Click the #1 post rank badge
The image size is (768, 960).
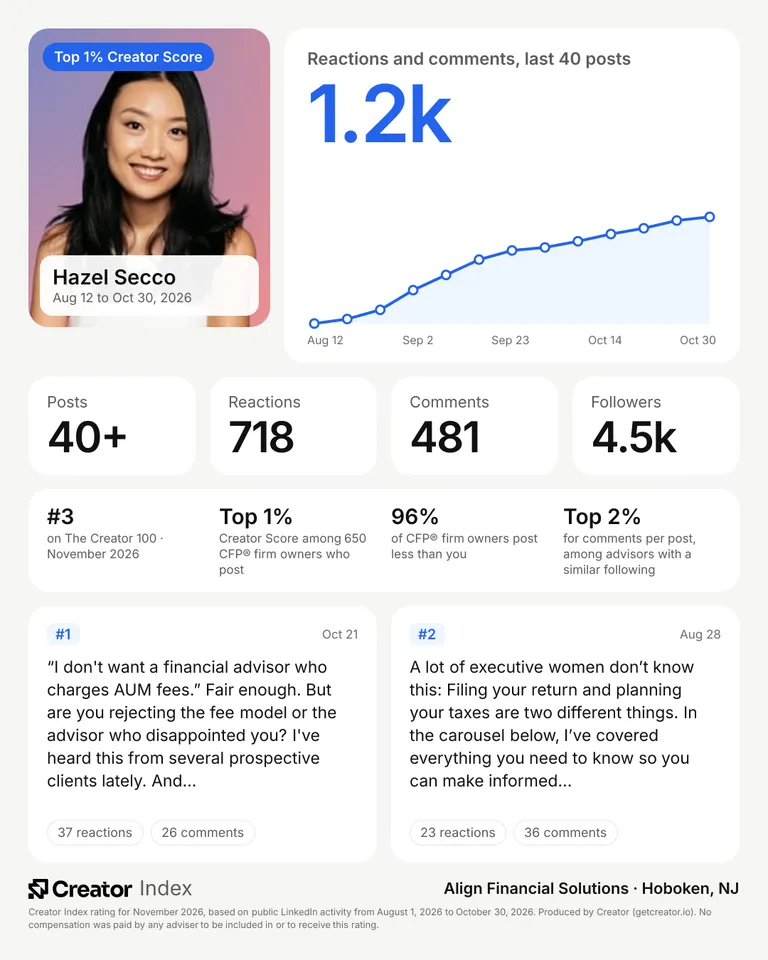(63, 634)
